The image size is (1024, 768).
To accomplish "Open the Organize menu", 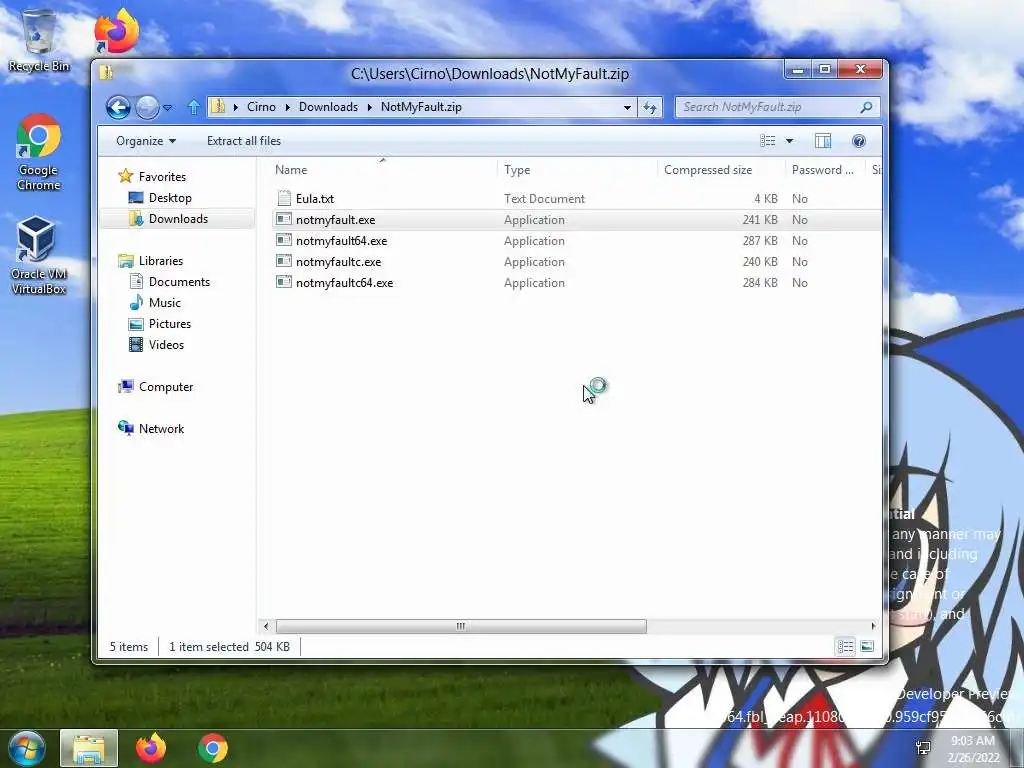I will (x=146, y=141).
